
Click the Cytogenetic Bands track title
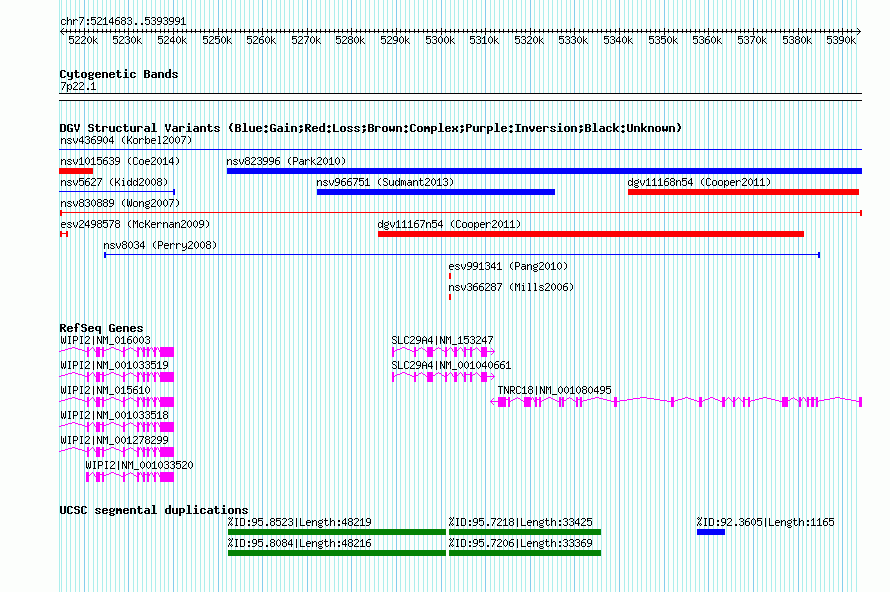[x=119, y=74]
